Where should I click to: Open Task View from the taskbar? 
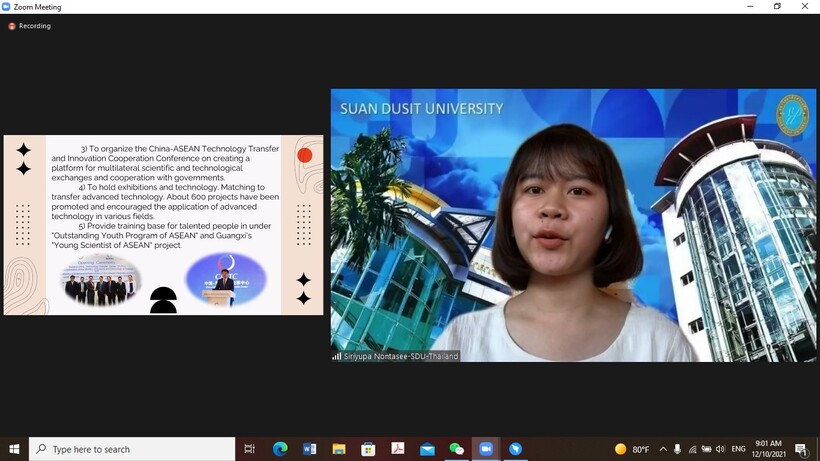click(249, 449)
